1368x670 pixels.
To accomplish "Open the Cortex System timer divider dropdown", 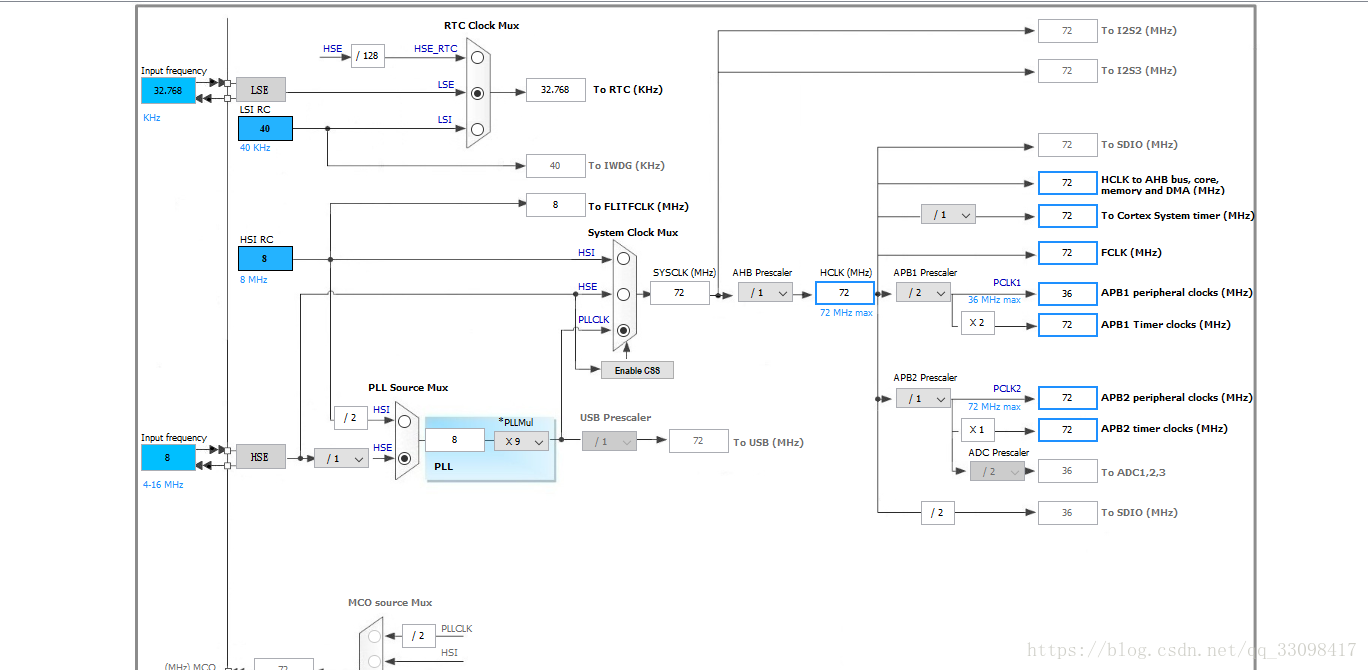I will coord(947,214).
